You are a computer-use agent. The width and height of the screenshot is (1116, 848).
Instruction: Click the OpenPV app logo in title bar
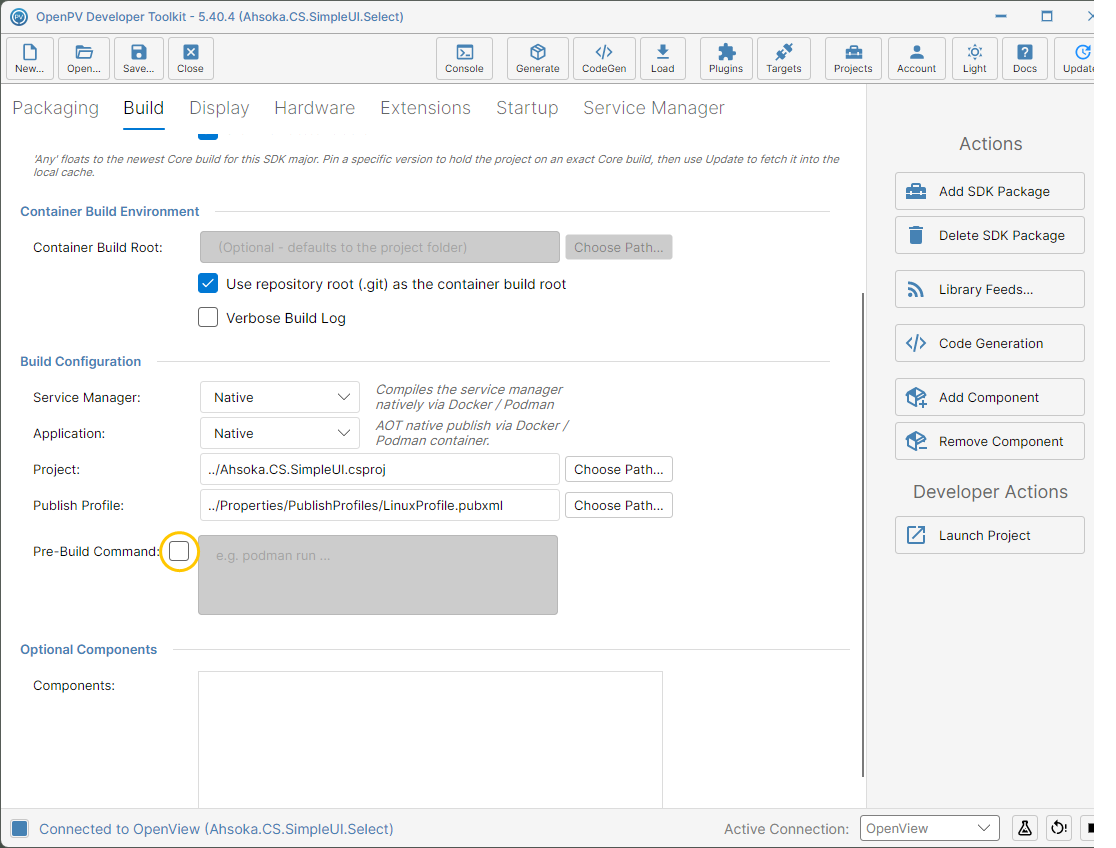coord(19,16)
